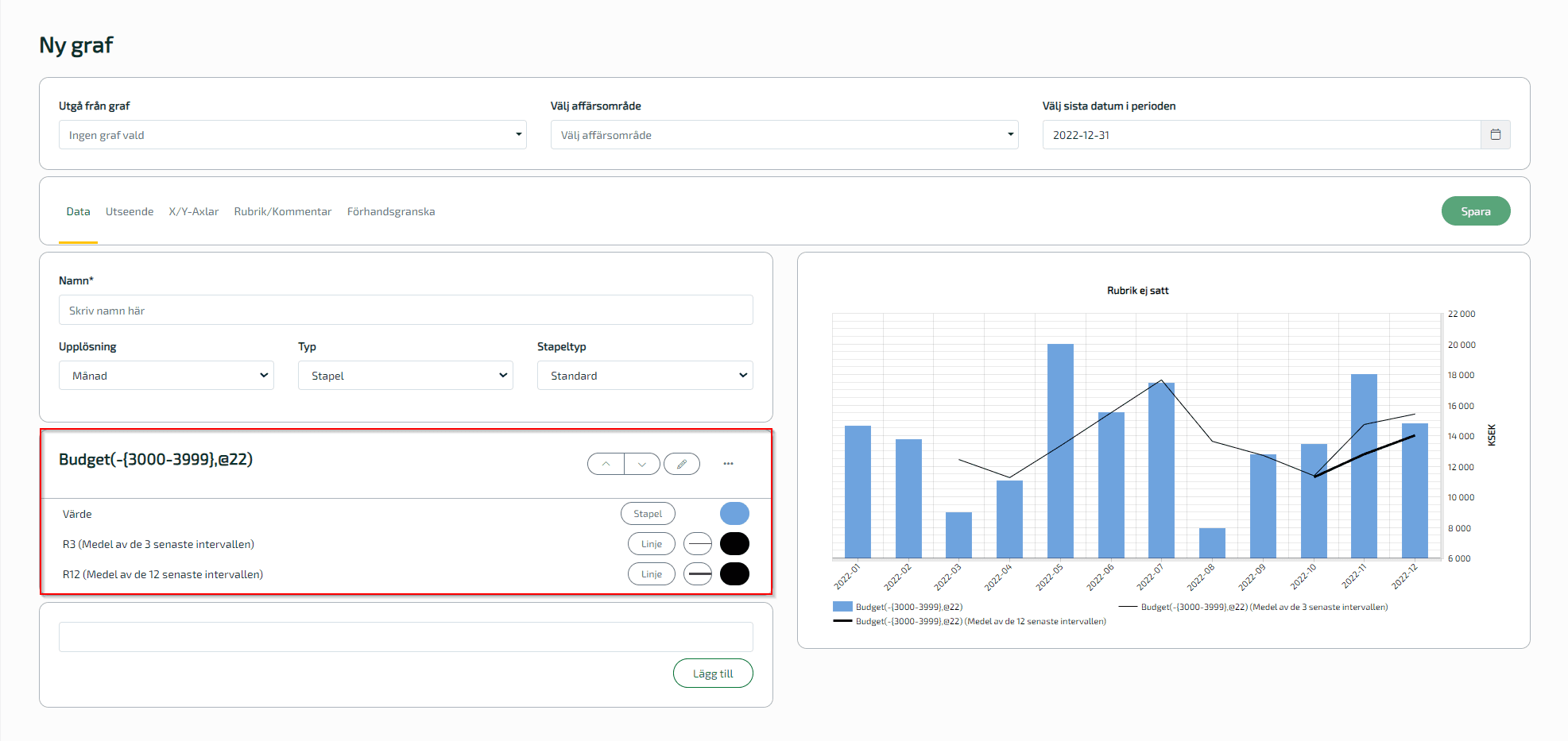This screenshot has height=741, width=1568.
Task: Switch to the Data tab
Action: [78, 211]
